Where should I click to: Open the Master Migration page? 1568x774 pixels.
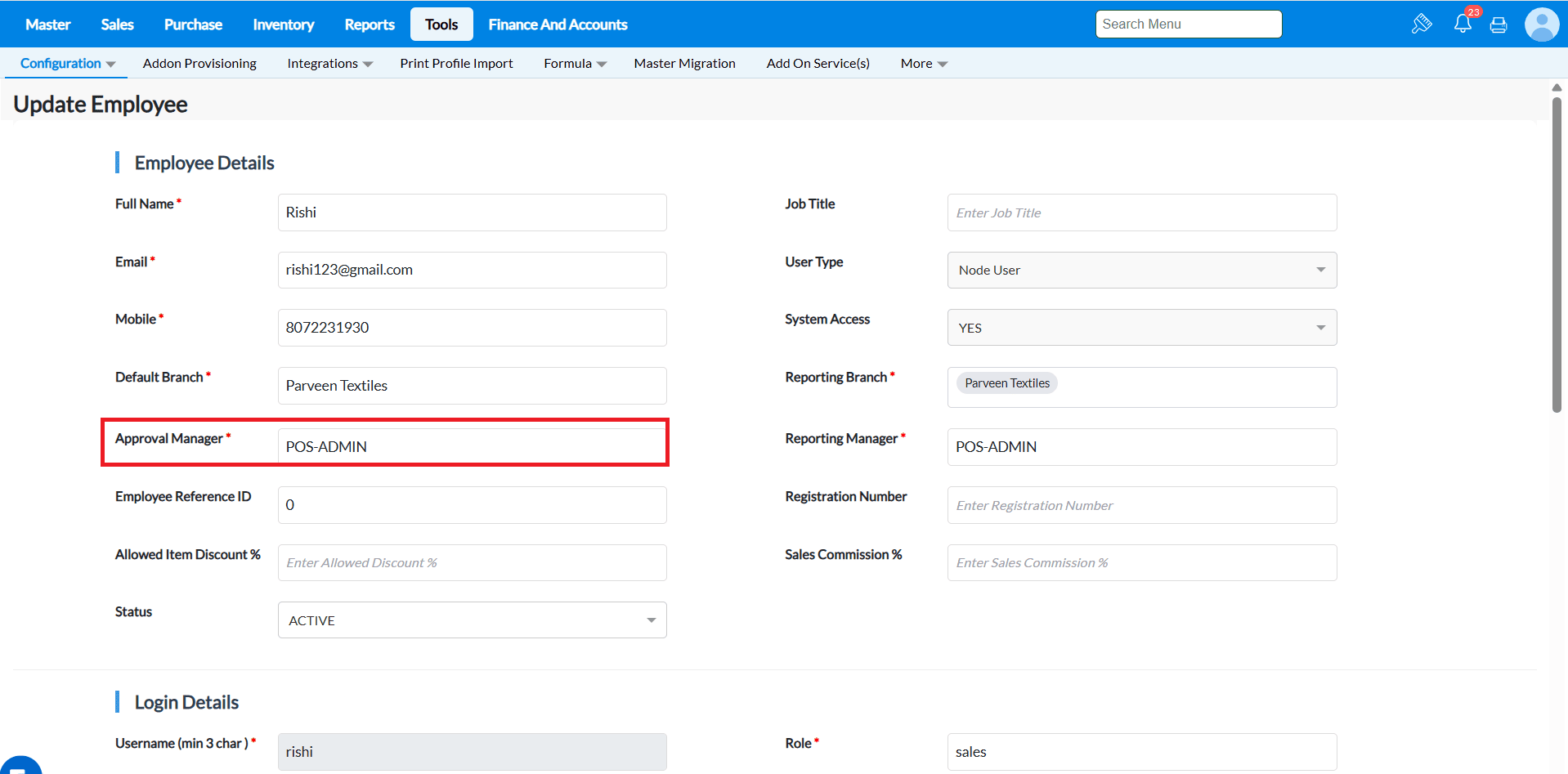(x=684, y=64)
